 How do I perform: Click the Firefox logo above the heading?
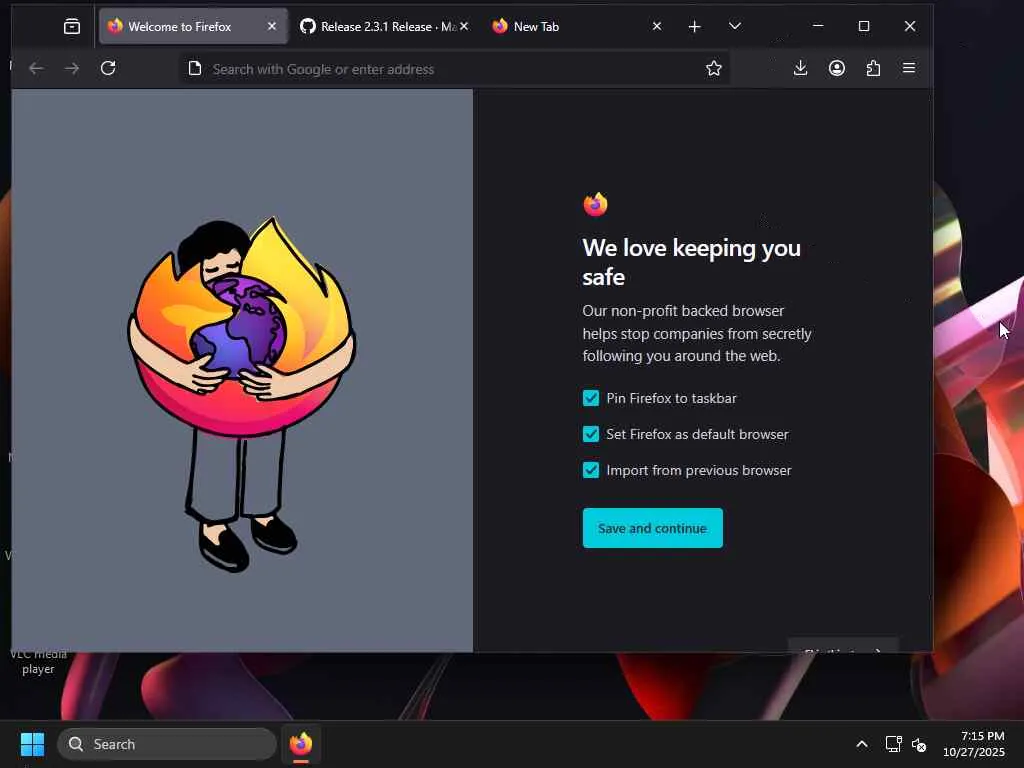[596, 204]
